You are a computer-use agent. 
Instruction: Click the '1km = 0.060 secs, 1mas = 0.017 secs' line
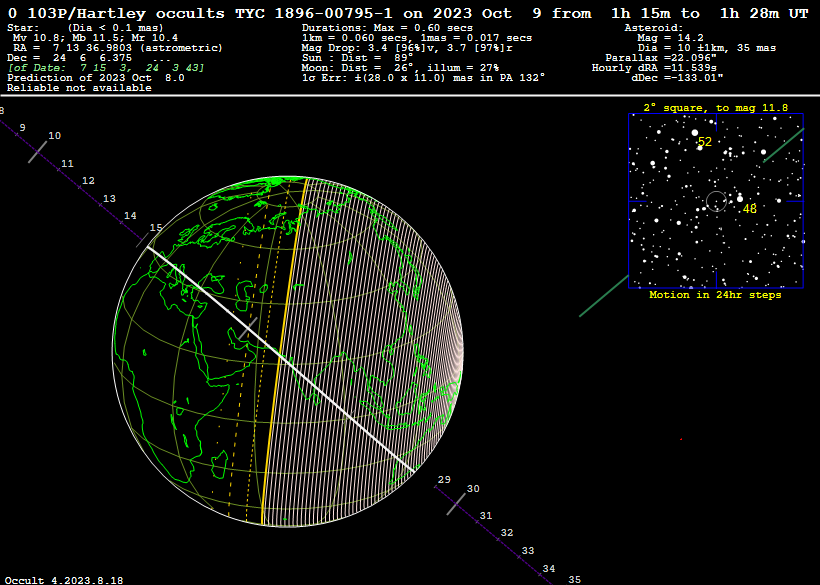417,38
